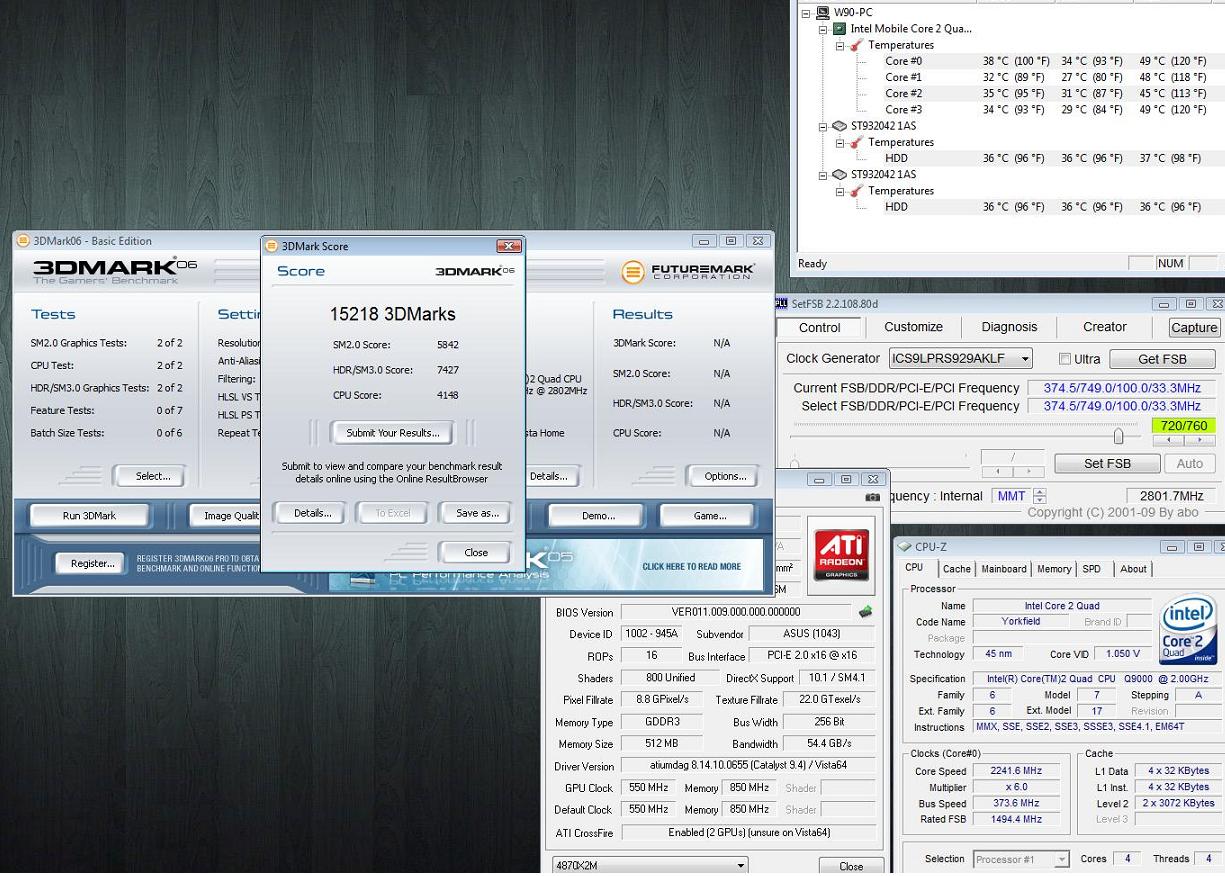Click the Register button in 3DMark06
This screenshot has width=1225, height=876.
pos(91,564)
